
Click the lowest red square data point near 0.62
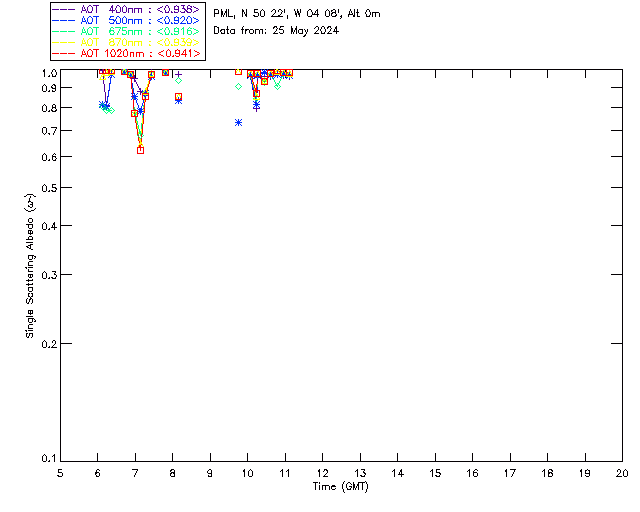click(x=140, y=150)
